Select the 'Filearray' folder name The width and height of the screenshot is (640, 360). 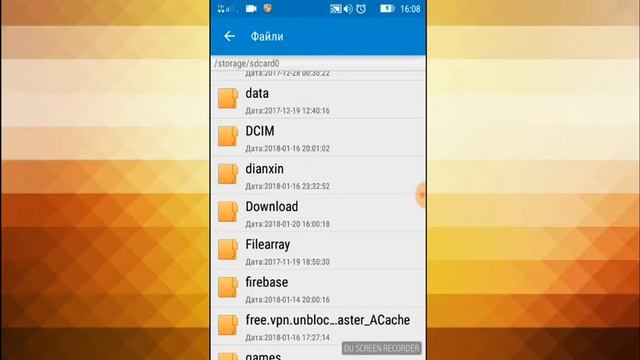click(268, 244)
